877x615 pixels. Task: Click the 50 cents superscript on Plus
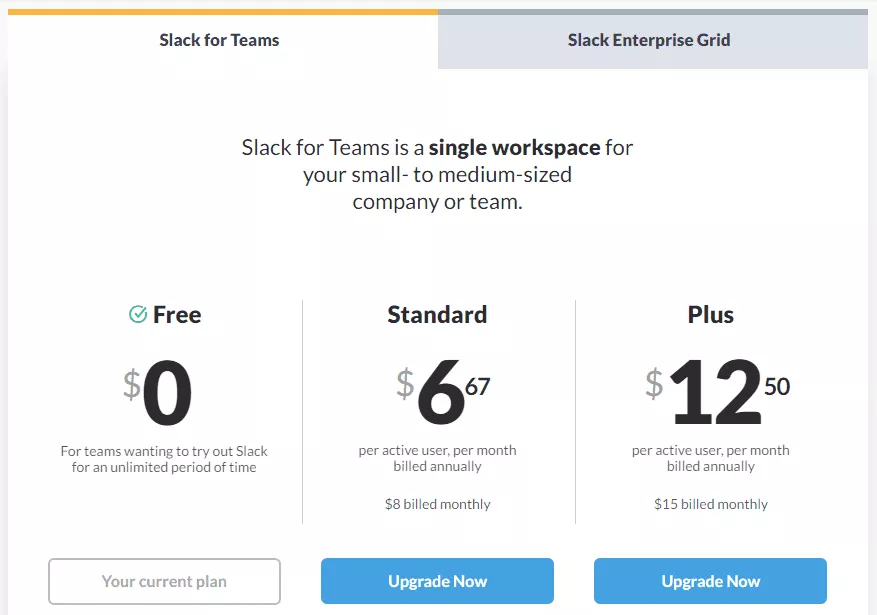(x=777, y=386)
